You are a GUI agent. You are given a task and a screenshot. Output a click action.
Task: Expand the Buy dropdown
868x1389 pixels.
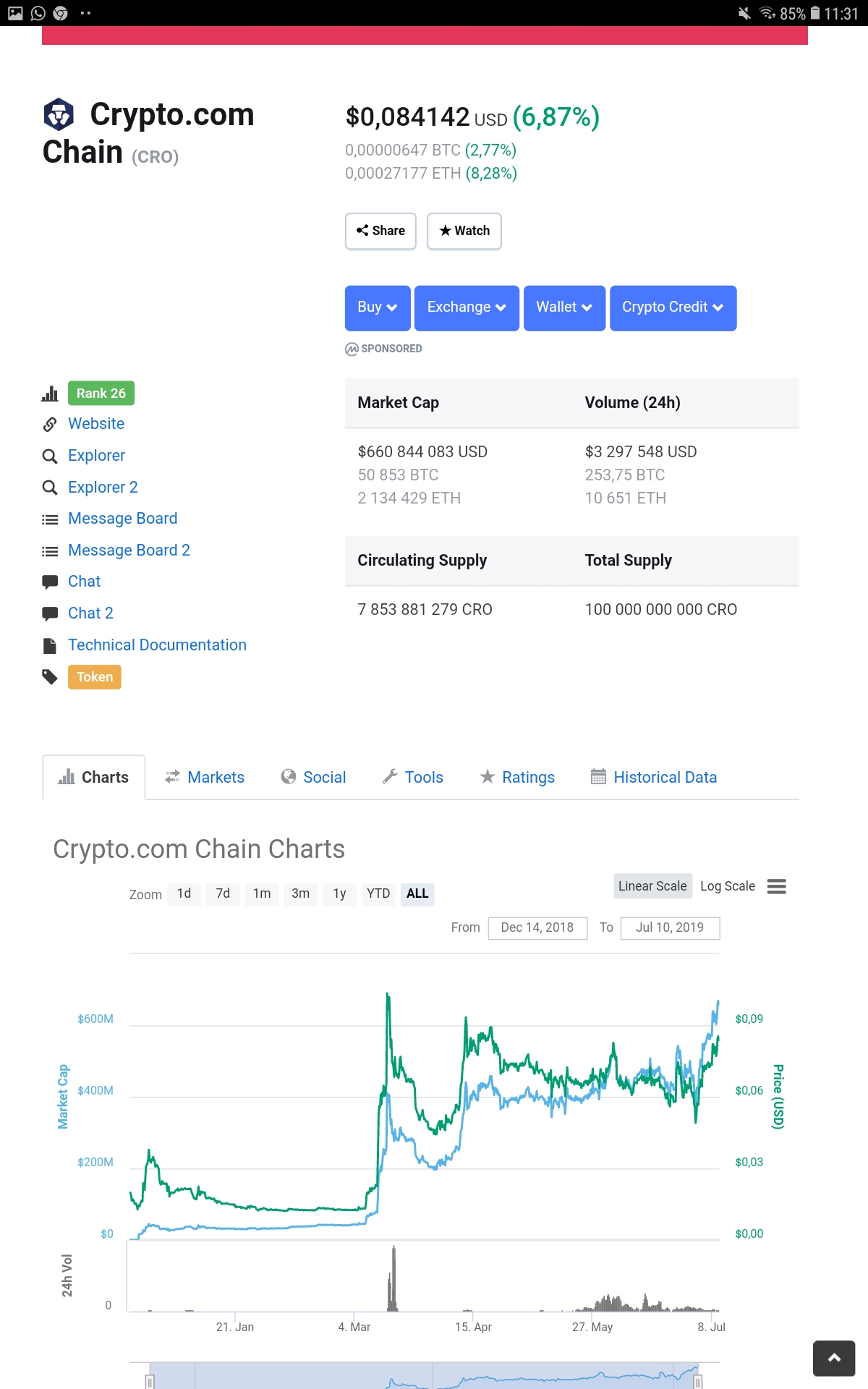click(x=378, y=307)
